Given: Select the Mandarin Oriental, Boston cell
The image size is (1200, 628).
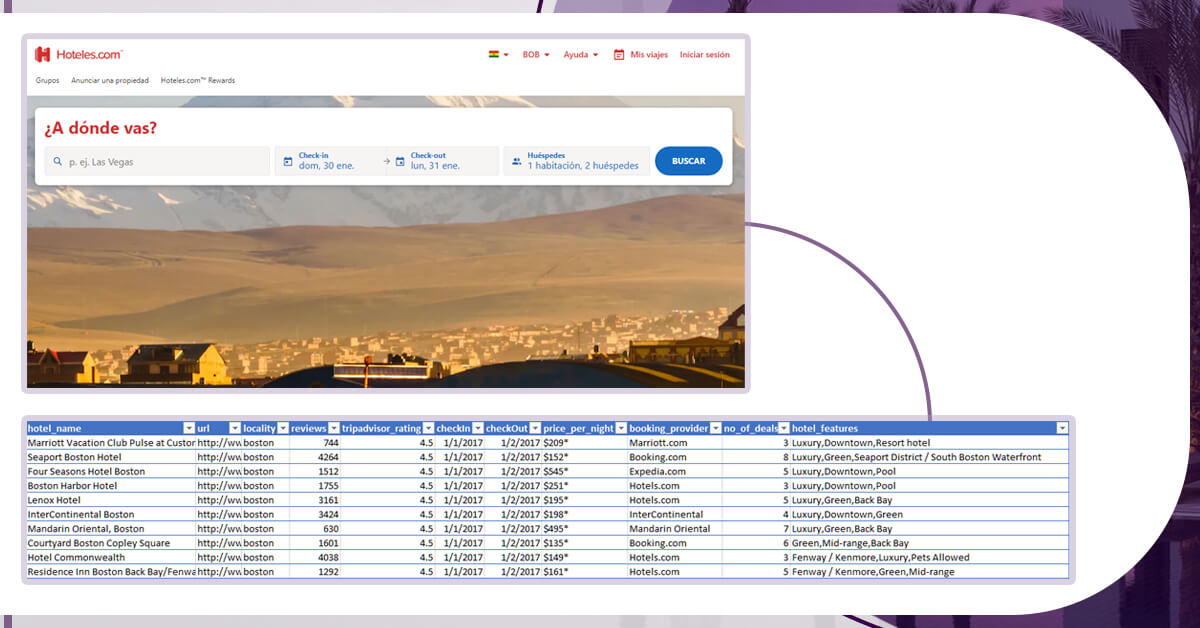Looking at the screenshot, I should pos(111,529).
